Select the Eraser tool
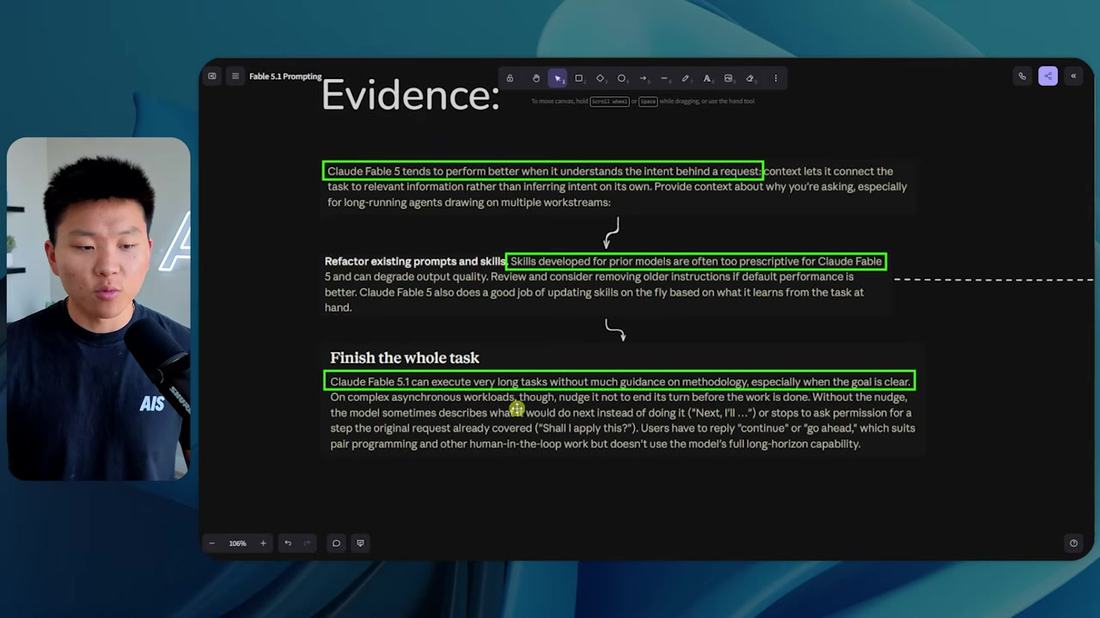This screenshot has width=1100, height=618. 750,79
